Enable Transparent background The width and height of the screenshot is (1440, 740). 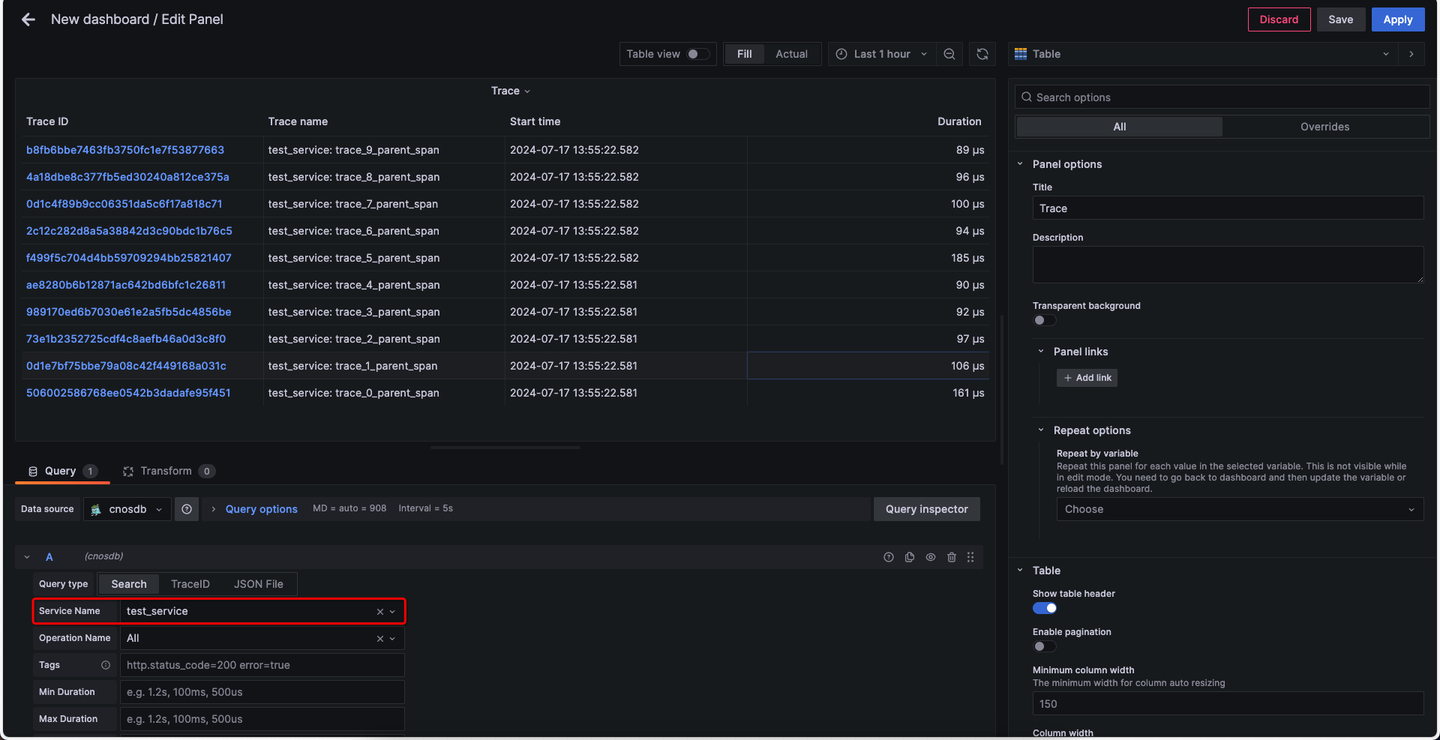(1044, 320)
